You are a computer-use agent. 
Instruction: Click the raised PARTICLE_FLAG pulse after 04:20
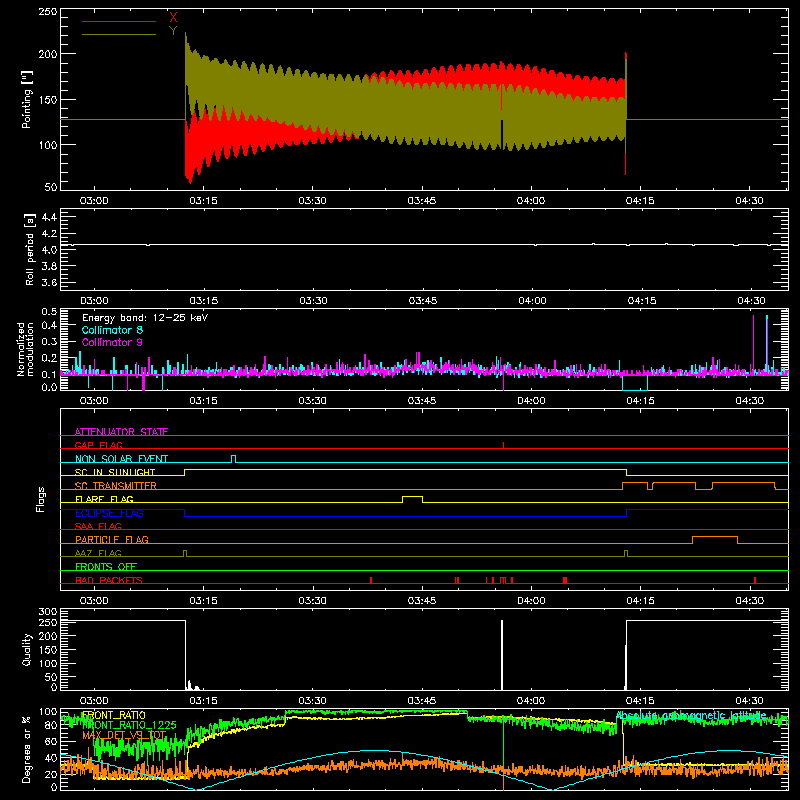(x=715, y=538)
